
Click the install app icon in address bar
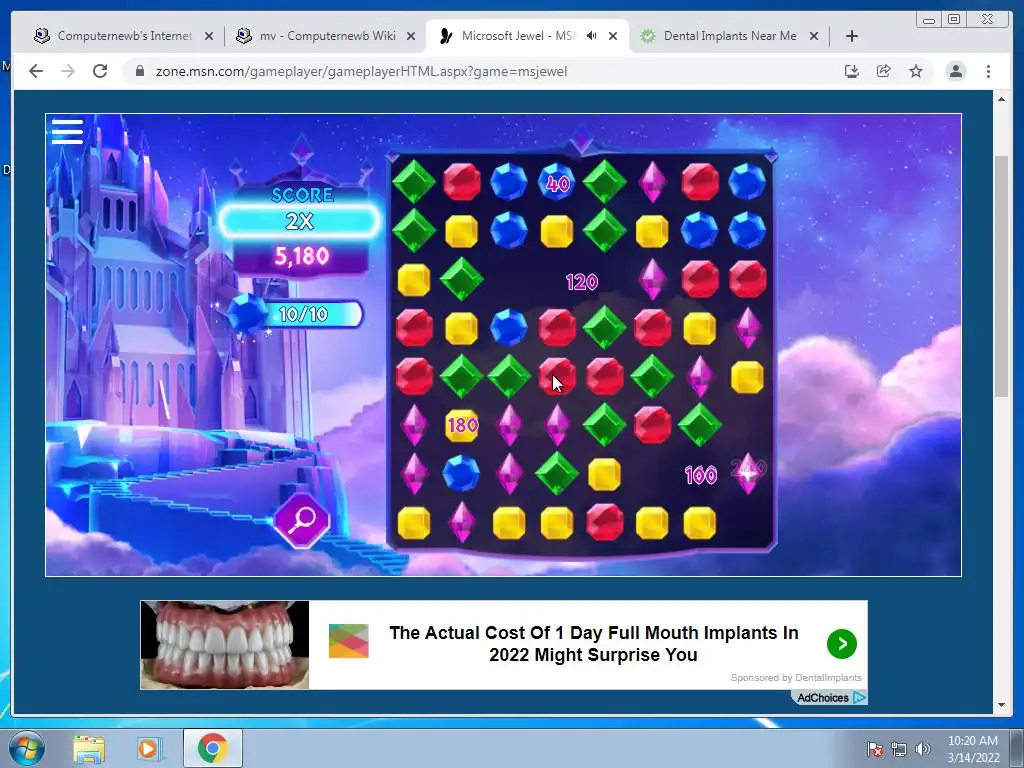[852, 71]
